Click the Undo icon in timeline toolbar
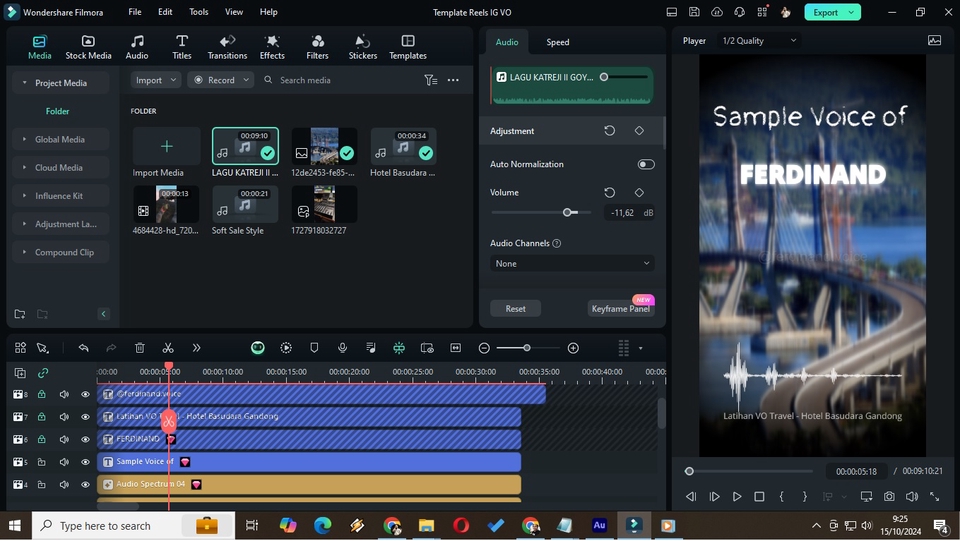Image resolution: width=960 pixels, height=541 pixels. (83, 348)
